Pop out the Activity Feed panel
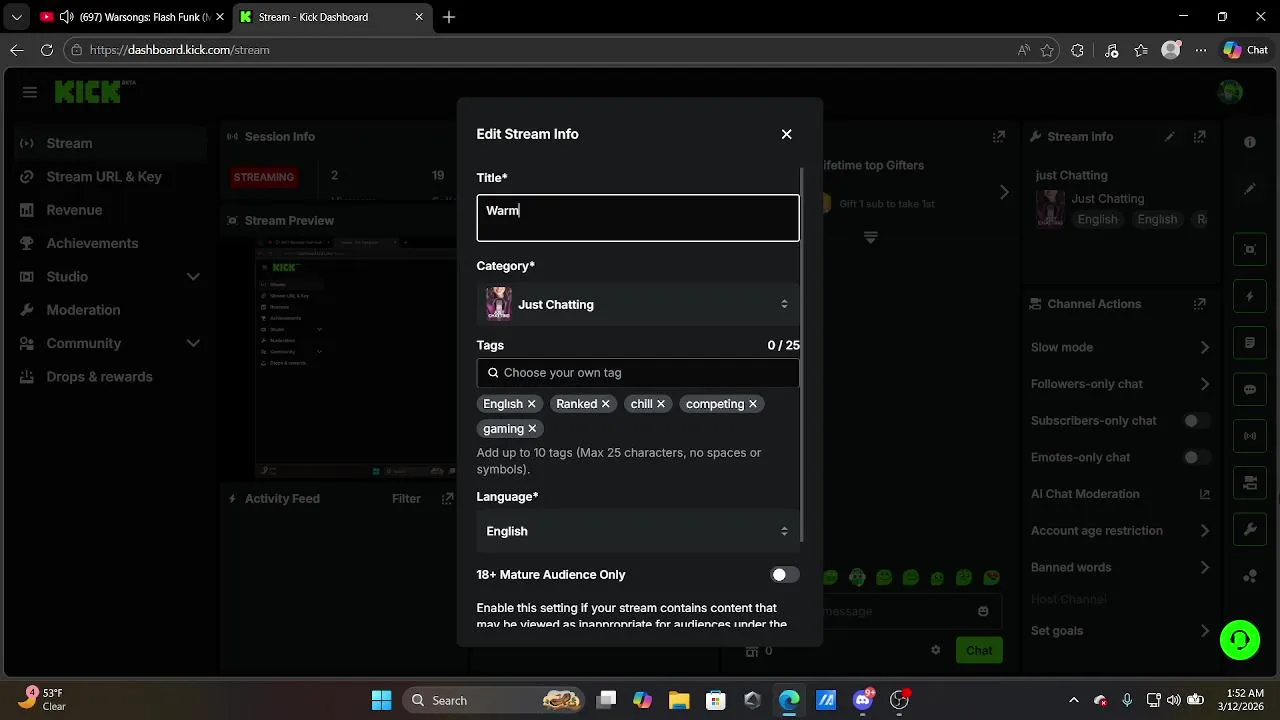The width and height of the screenshot is (1280, 720). (447, 499)
